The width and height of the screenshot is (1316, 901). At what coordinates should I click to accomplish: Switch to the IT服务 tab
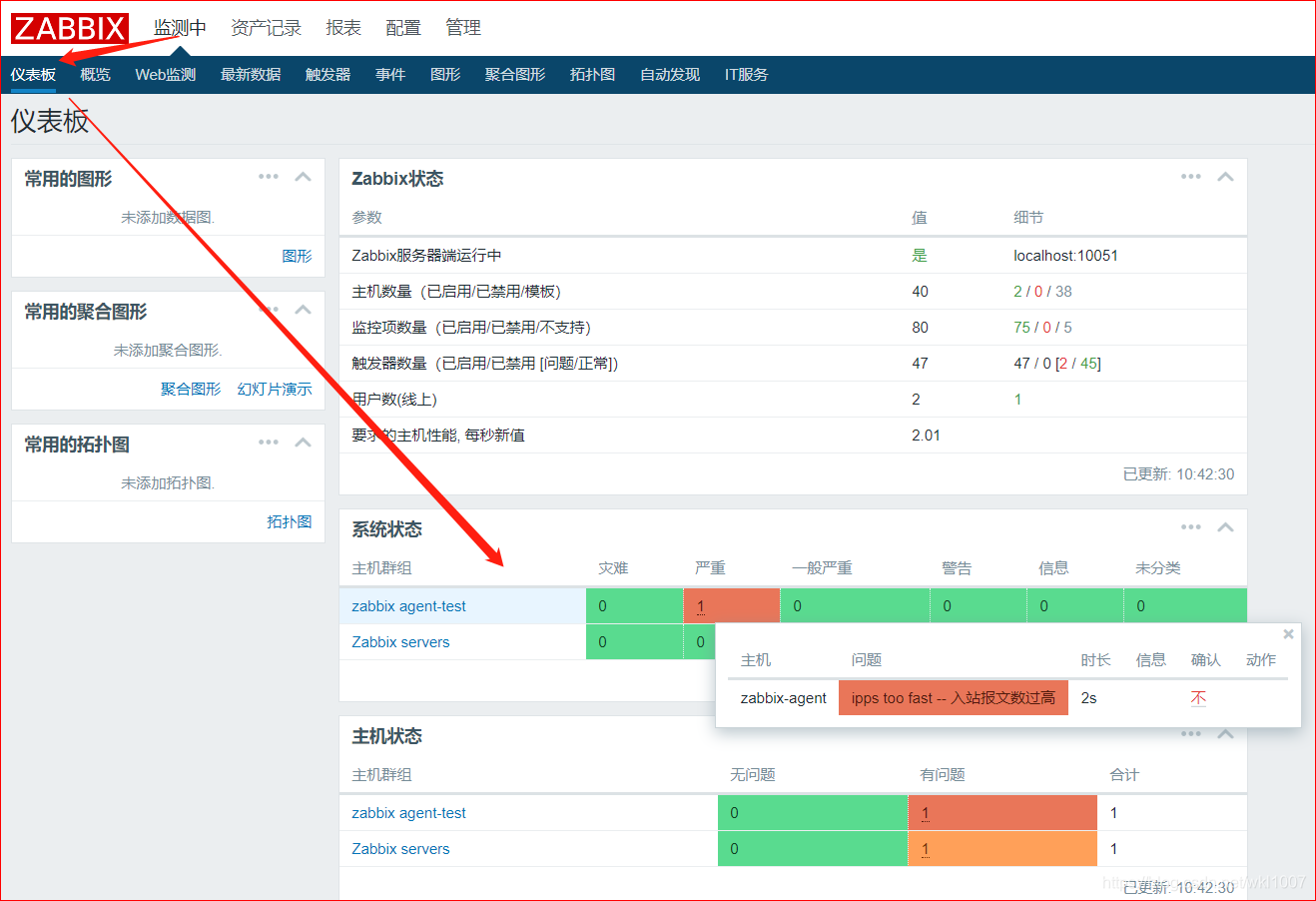[747, 75]
